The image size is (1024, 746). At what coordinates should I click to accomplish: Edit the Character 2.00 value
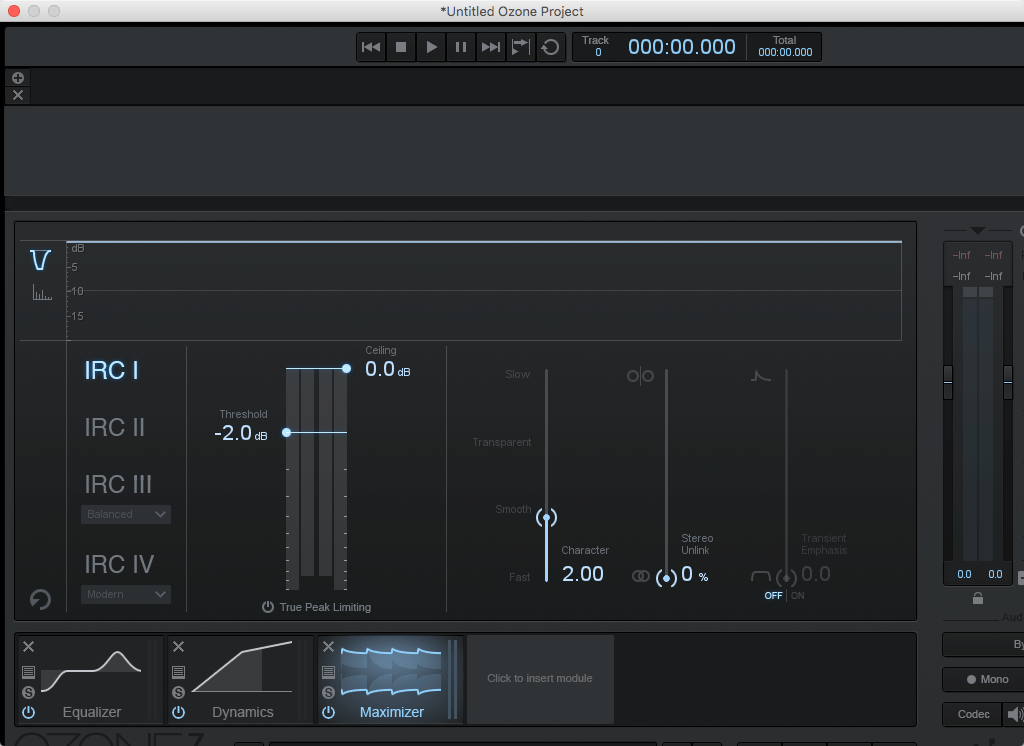pyautogui.click(x=583, y=574)
